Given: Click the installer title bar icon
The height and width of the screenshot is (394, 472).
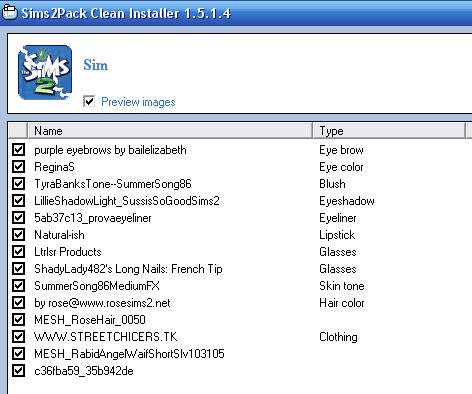Looking at the screenshot, I should 9,13.
